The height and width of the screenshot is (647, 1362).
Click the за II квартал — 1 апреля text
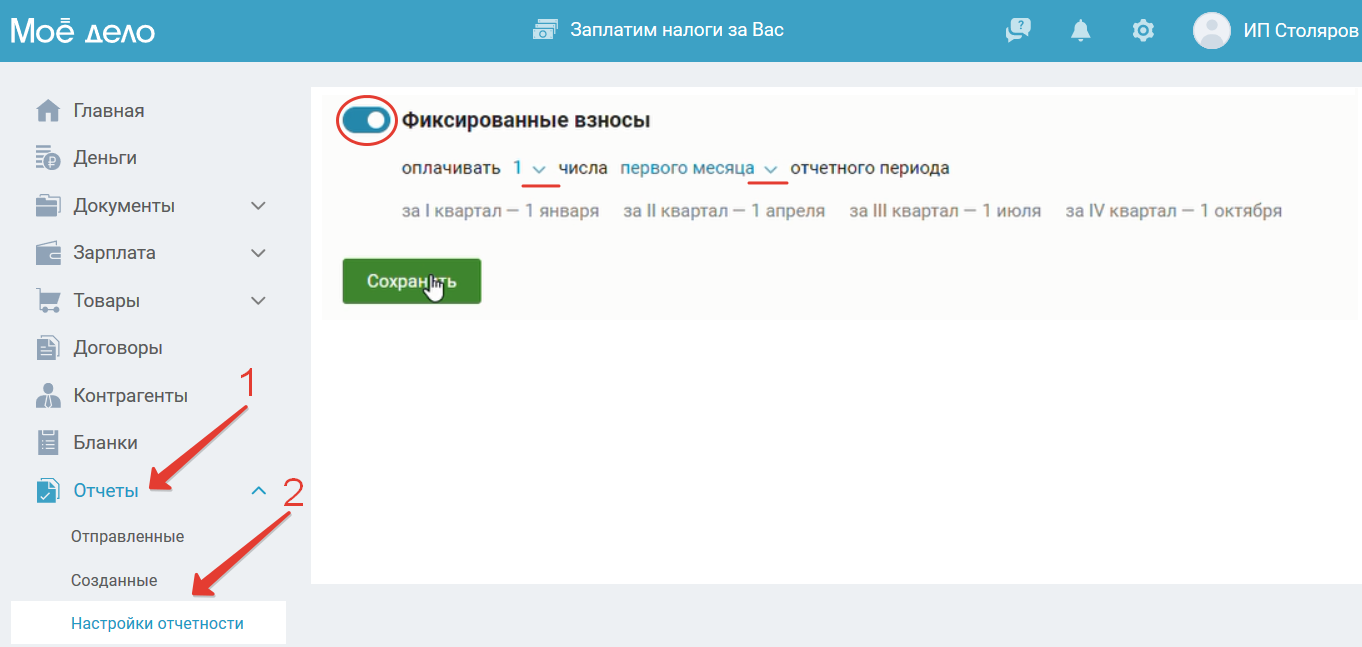(x=724, y=211)
